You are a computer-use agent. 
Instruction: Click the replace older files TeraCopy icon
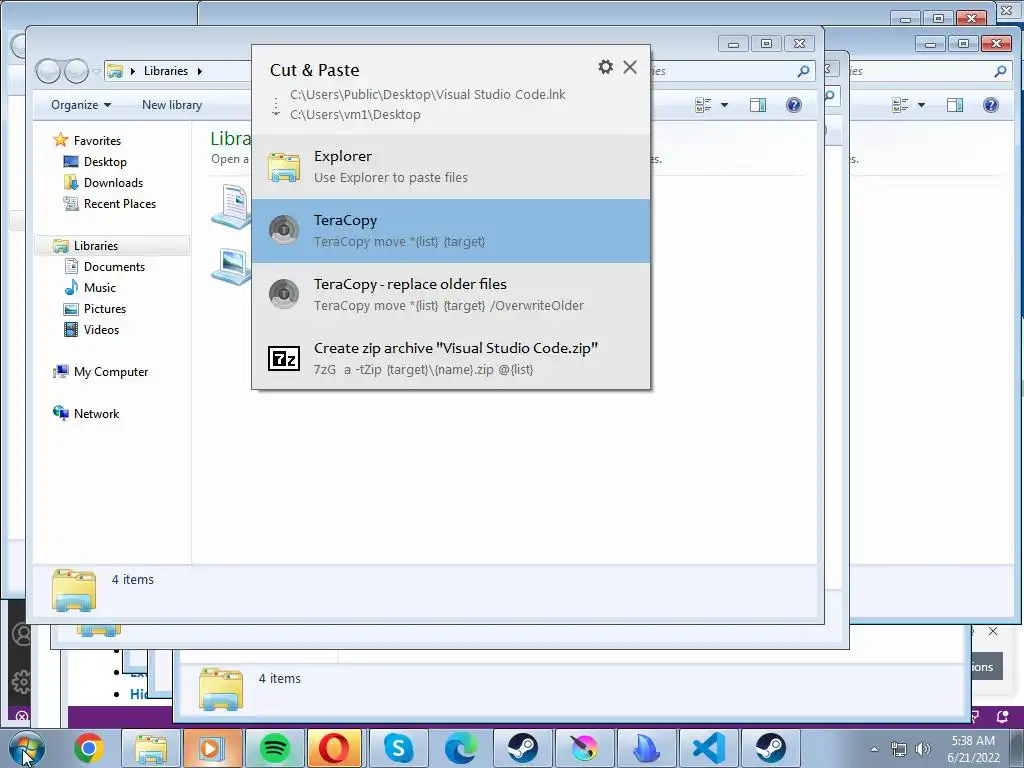(284, 294)
